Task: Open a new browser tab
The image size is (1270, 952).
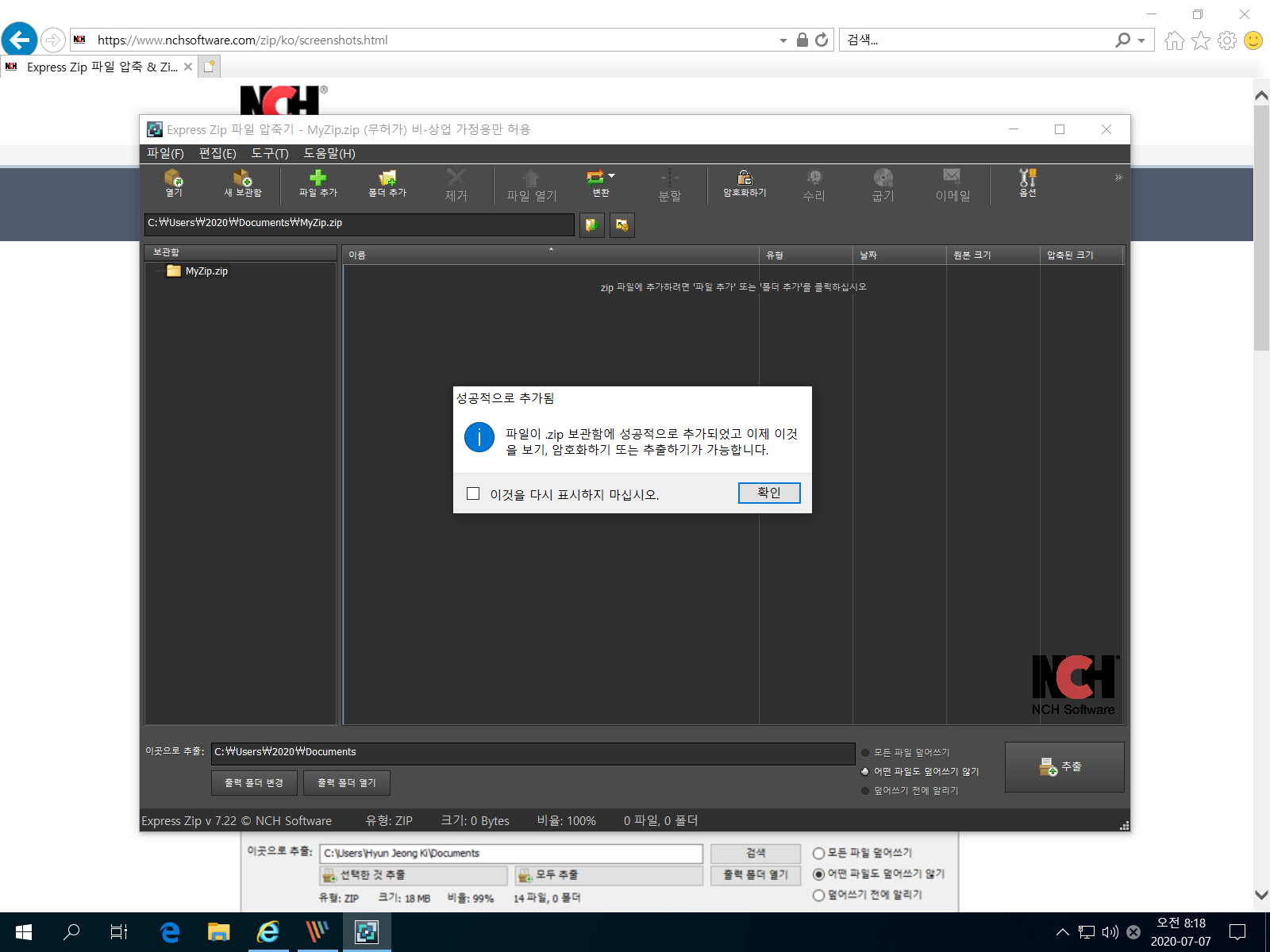Action: 210,67
